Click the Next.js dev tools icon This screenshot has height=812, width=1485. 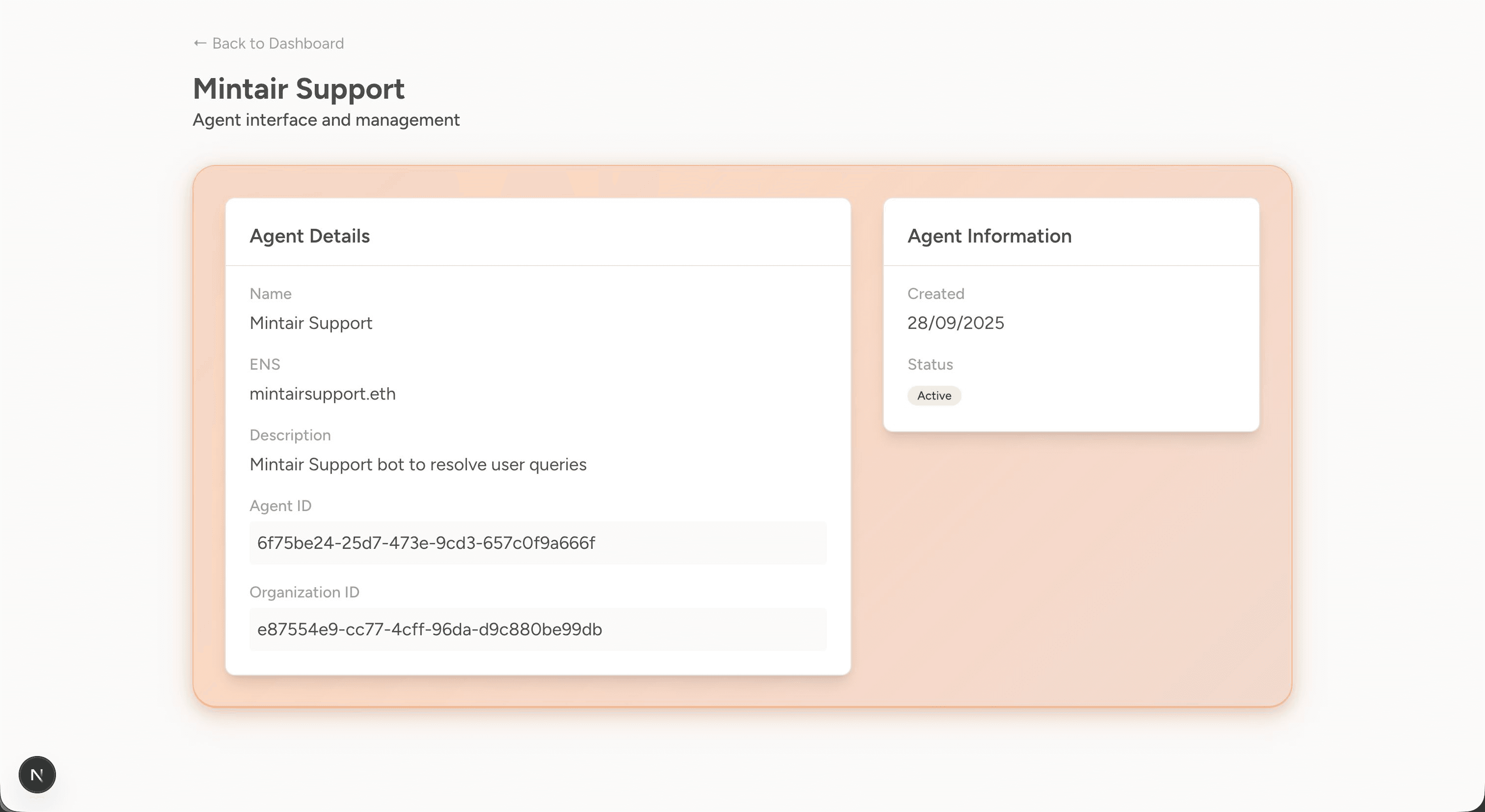pos(37,775)
